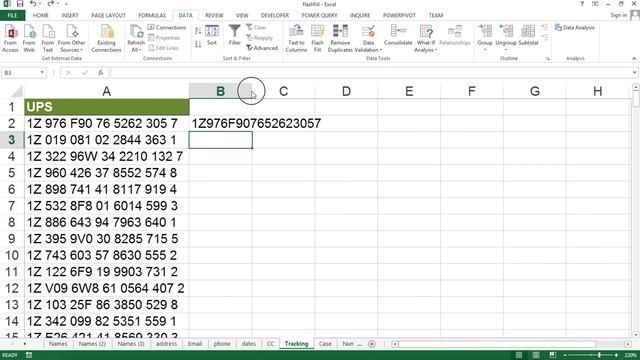Screen dimensions: 640x360
Task: Open Consolidate tool
Action: coord(398,35)
